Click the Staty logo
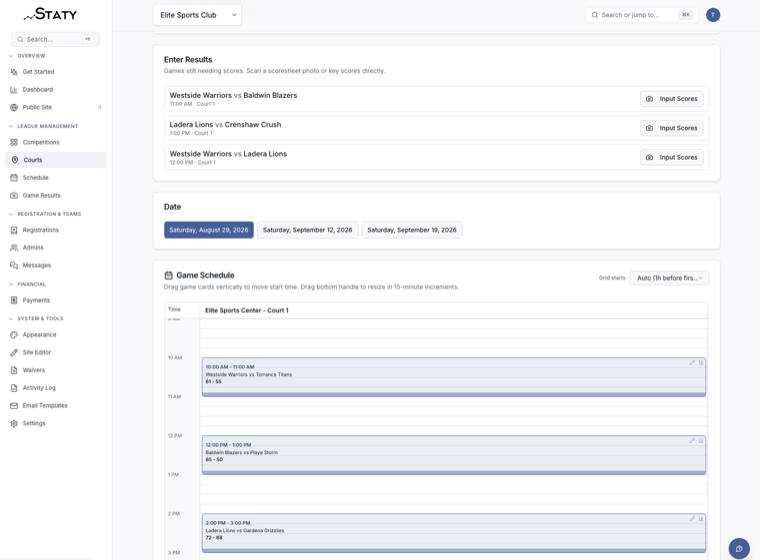The height and width of the screenshot is (560, 760). point(50,14)
